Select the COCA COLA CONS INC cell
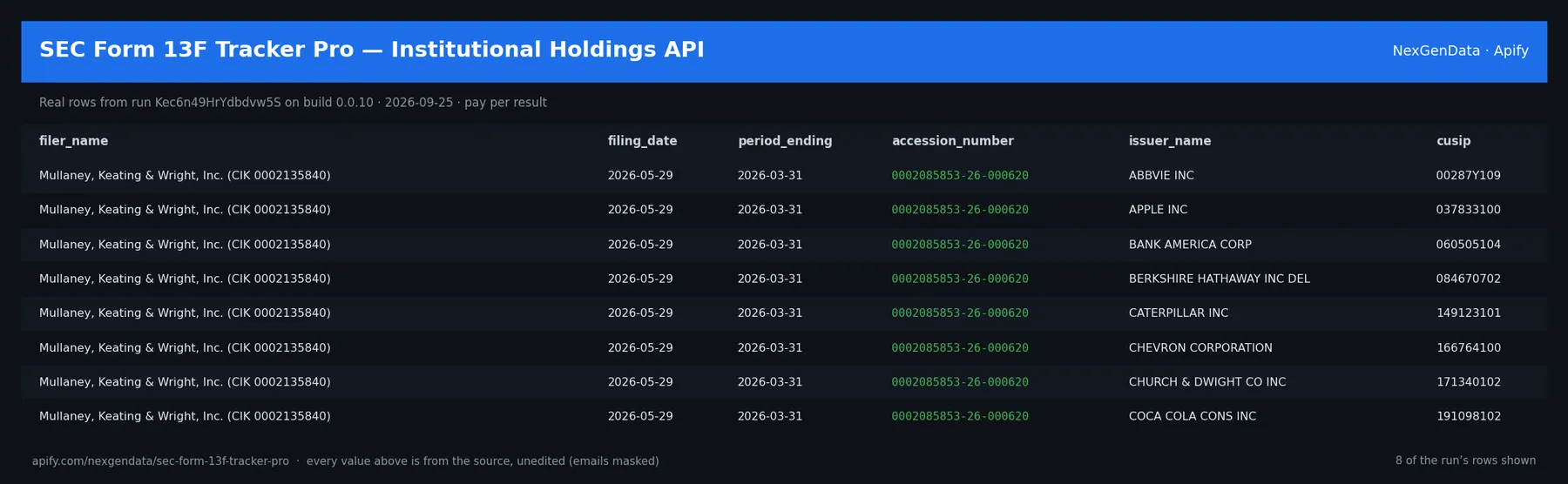1568x484 pixels. (x=1193, y=416)
